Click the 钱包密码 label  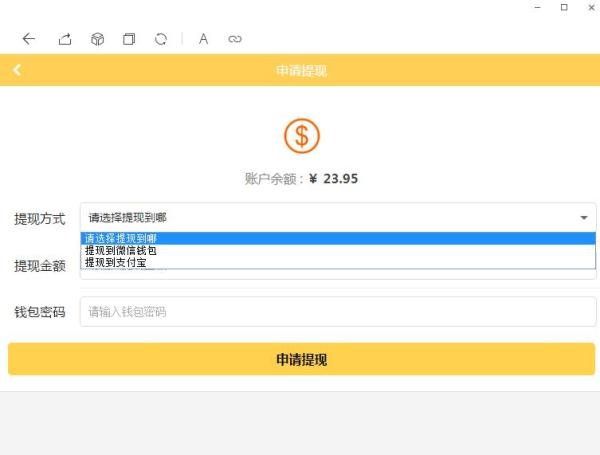39,312
